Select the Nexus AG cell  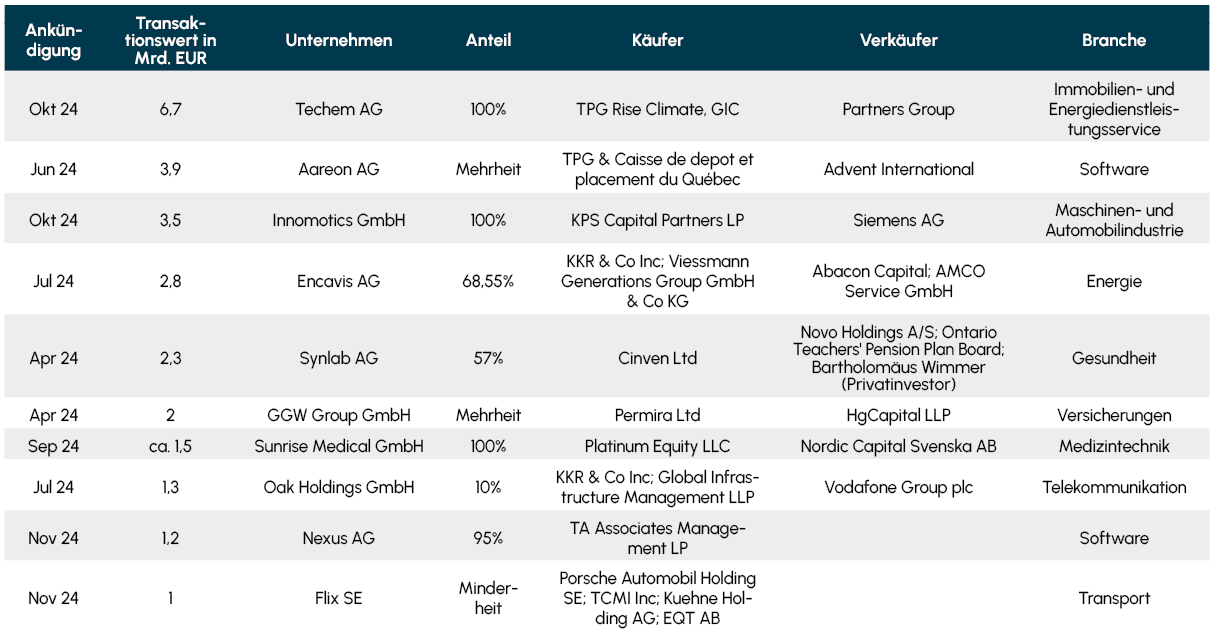[x=339, y=538]
